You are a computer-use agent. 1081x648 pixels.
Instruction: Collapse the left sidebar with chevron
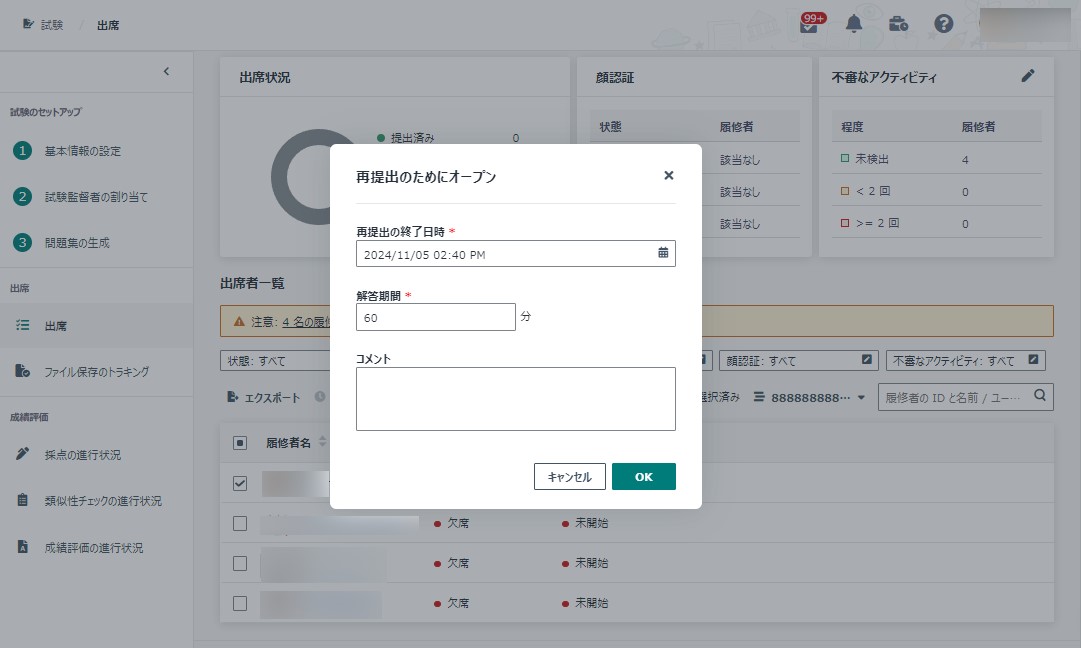pyautogui.click(x=166, y=71)
